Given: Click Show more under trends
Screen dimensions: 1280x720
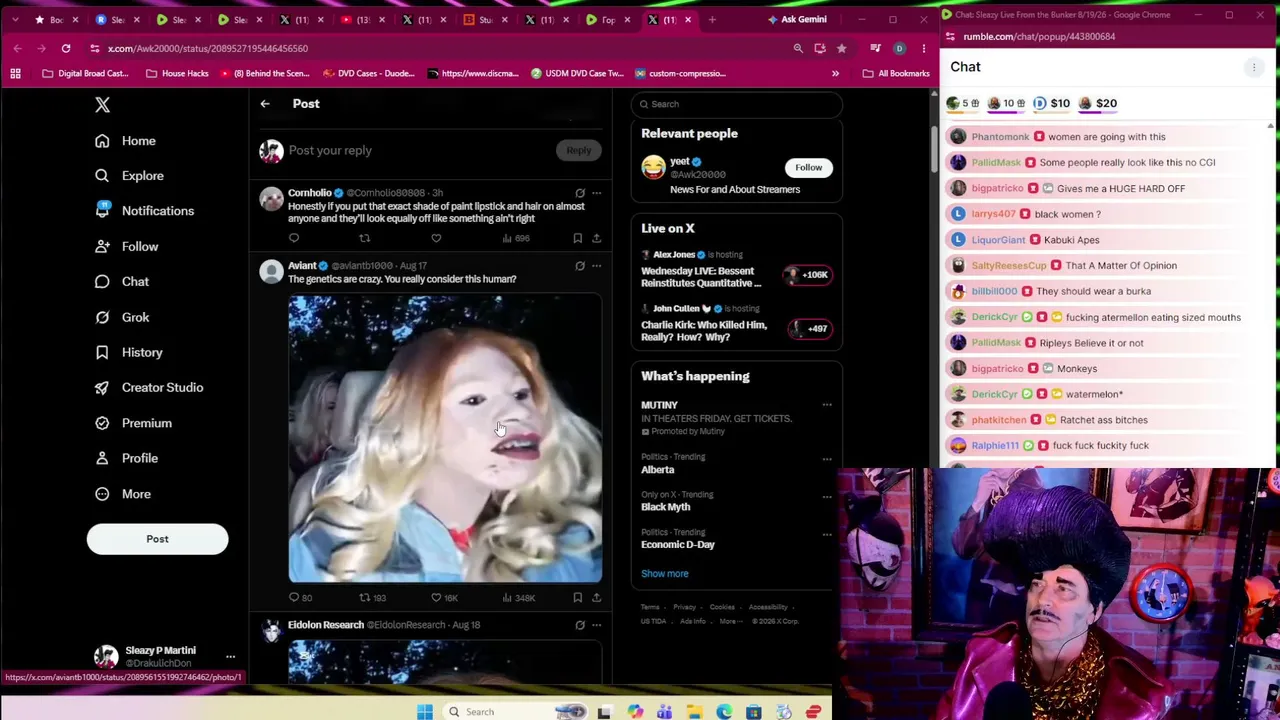Looking at the screenshot, I should coord(665,574).
